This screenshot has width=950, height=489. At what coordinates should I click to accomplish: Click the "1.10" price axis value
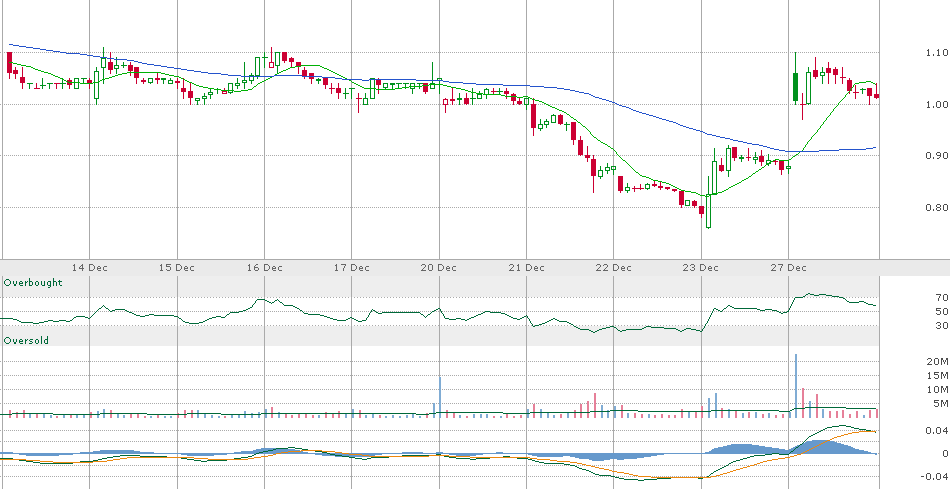(936, 53)
